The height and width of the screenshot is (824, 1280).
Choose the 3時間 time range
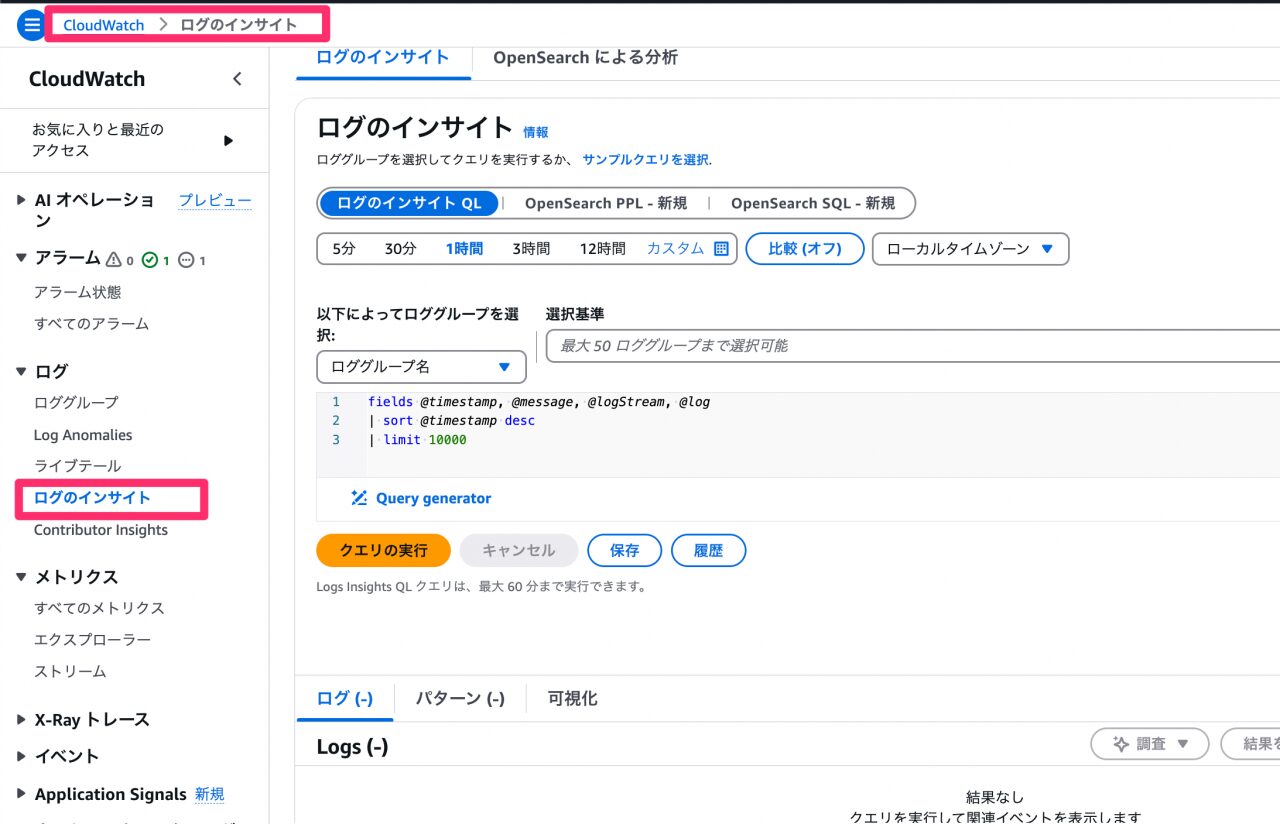coord(531,249)
